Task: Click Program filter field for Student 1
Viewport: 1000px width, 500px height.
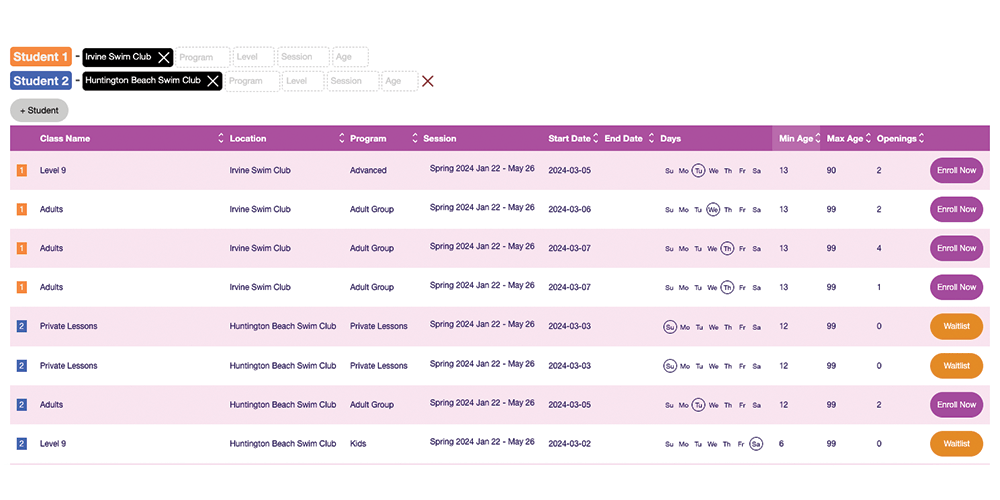Action: point(202,58)
